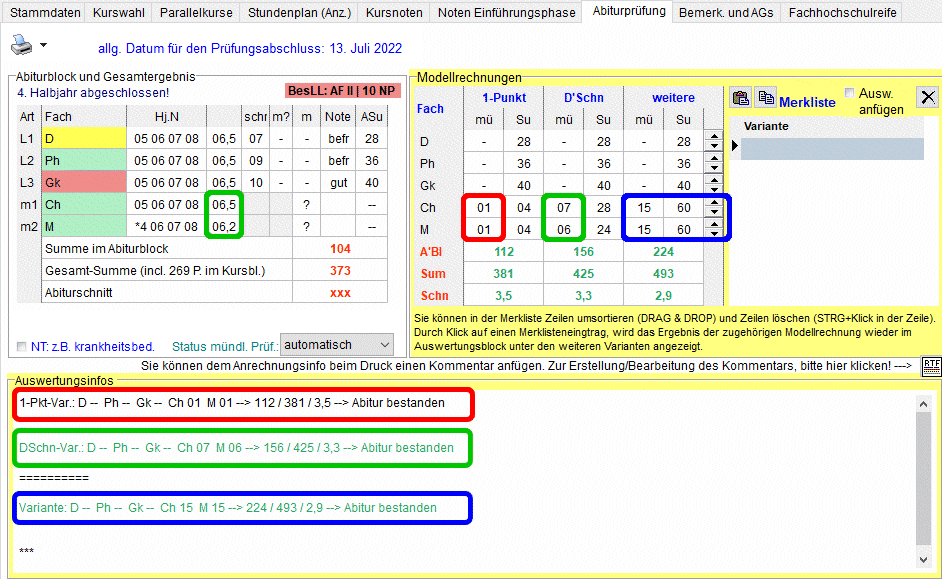Click the X button in Merkliste panel

[x=927, y=97]
